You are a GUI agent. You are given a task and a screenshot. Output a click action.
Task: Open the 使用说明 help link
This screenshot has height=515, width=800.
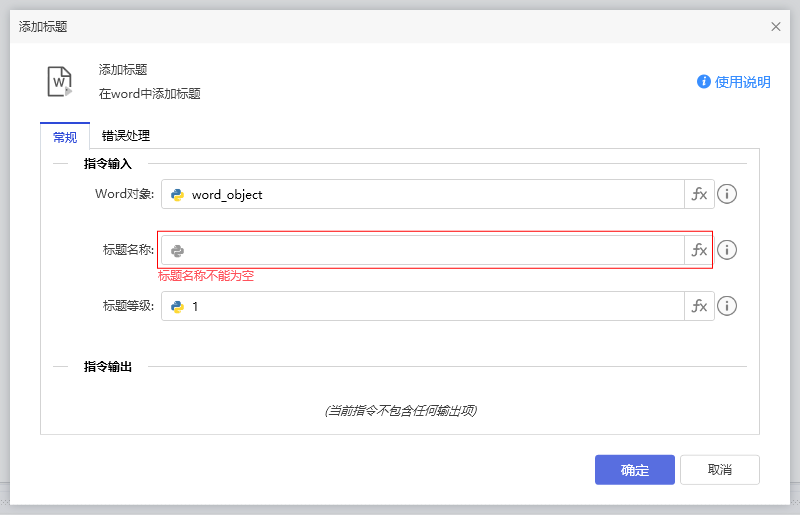743,82
